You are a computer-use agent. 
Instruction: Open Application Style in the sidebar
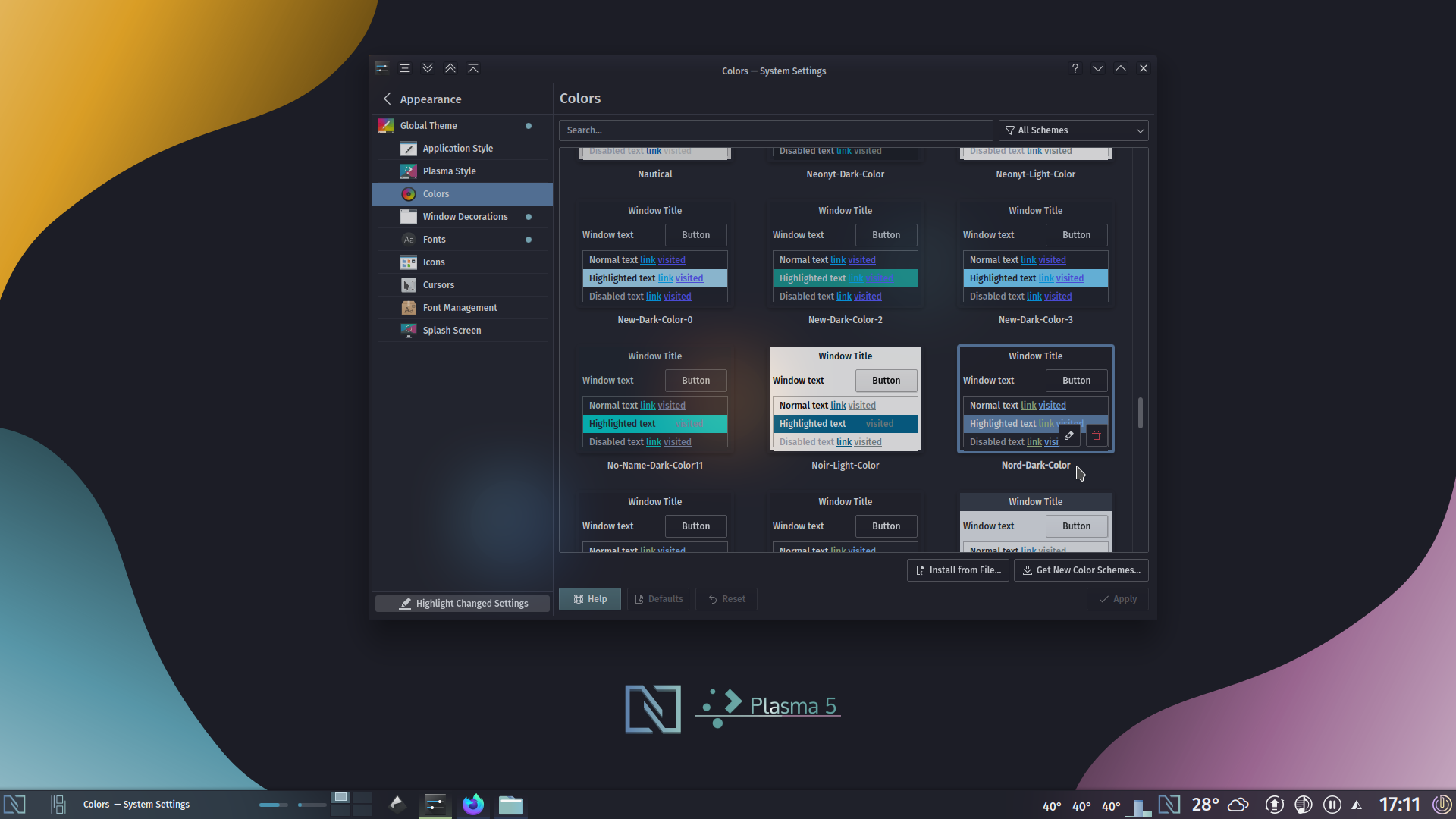coord(462,149)
